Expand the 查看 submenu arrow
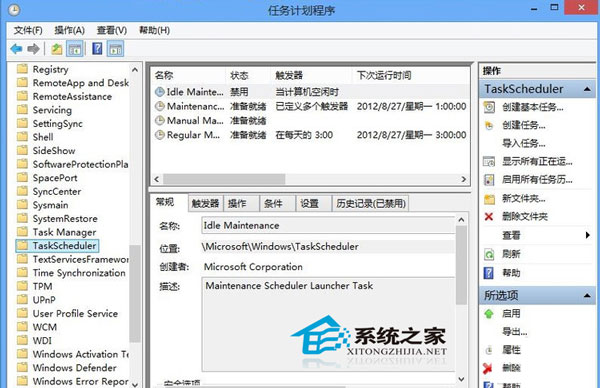600x388 pixels. coord(588,235)
